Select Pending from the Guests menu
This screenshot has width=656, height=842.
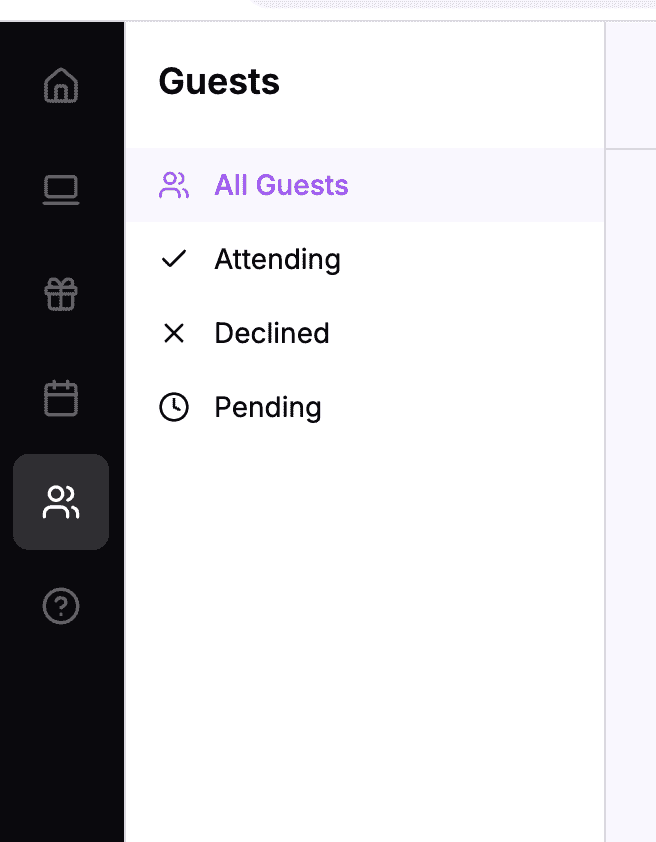(x=267, y=407)
